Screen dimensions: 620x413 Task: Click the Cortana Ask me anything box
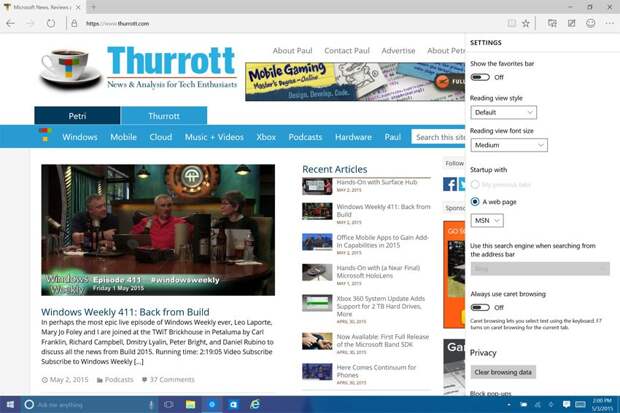pos(87,404)
